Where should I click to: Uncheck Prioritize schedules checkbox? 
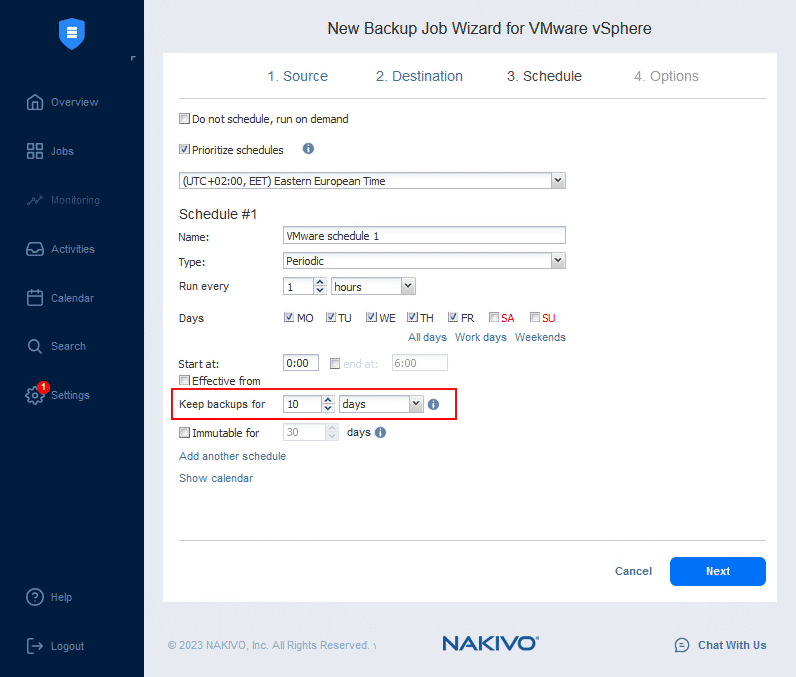coord(184,149)
